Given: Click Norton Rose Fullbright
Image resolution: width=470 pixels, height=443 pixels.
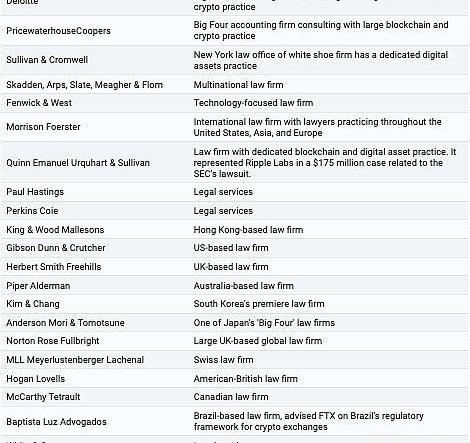Looking at the screenshot, I should [x=53, y=341].
